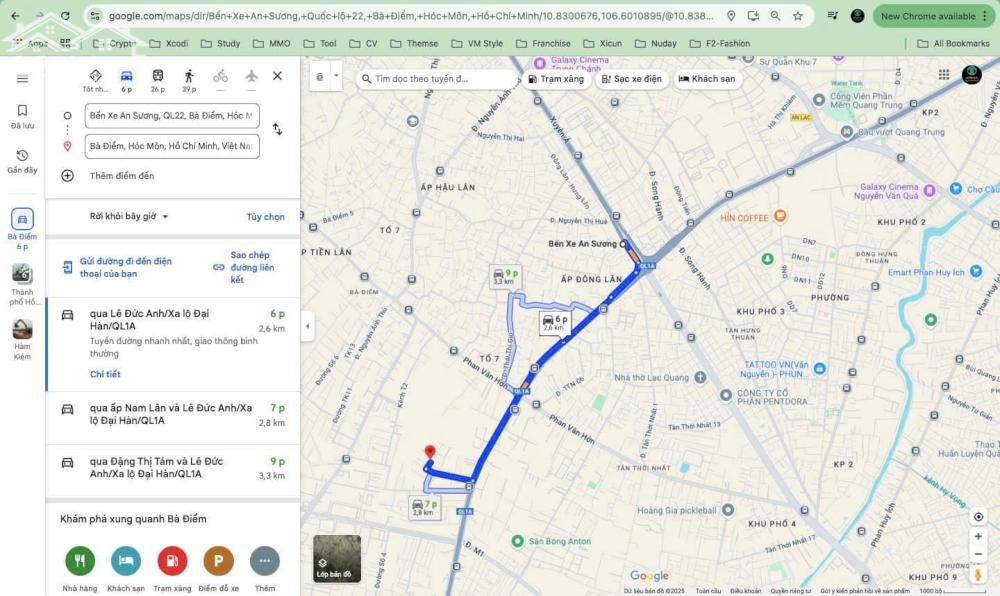The width and height of the screenshot is (1000, 596).
Task: Toggle the Khách sạn filter chip
Action: pos(707,79)
